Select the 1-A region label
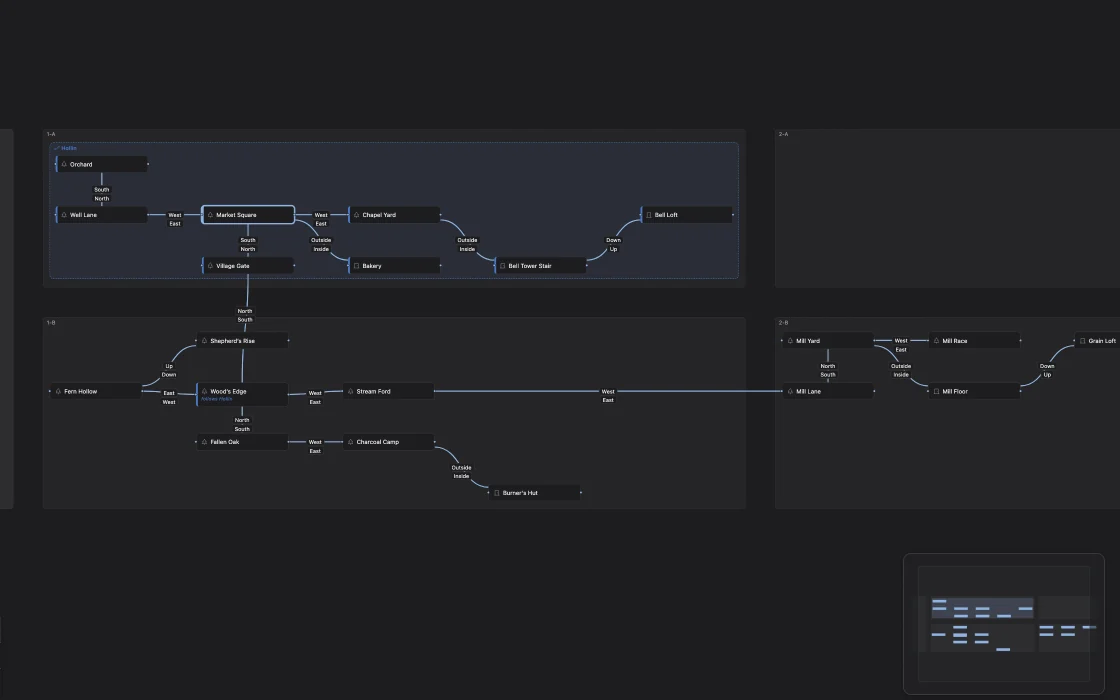 click(x=51, y=134)
